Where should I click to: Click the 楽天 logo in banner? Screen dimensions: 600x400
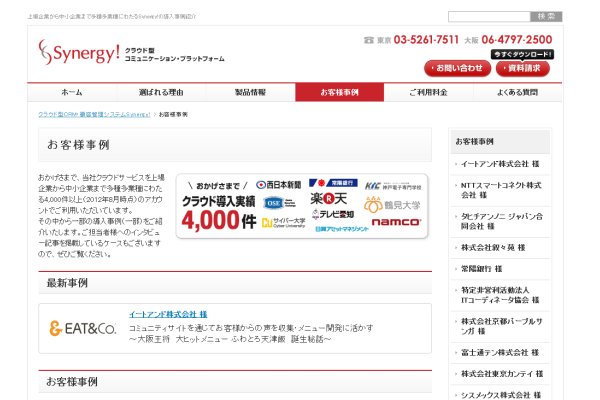coord(328,198)
